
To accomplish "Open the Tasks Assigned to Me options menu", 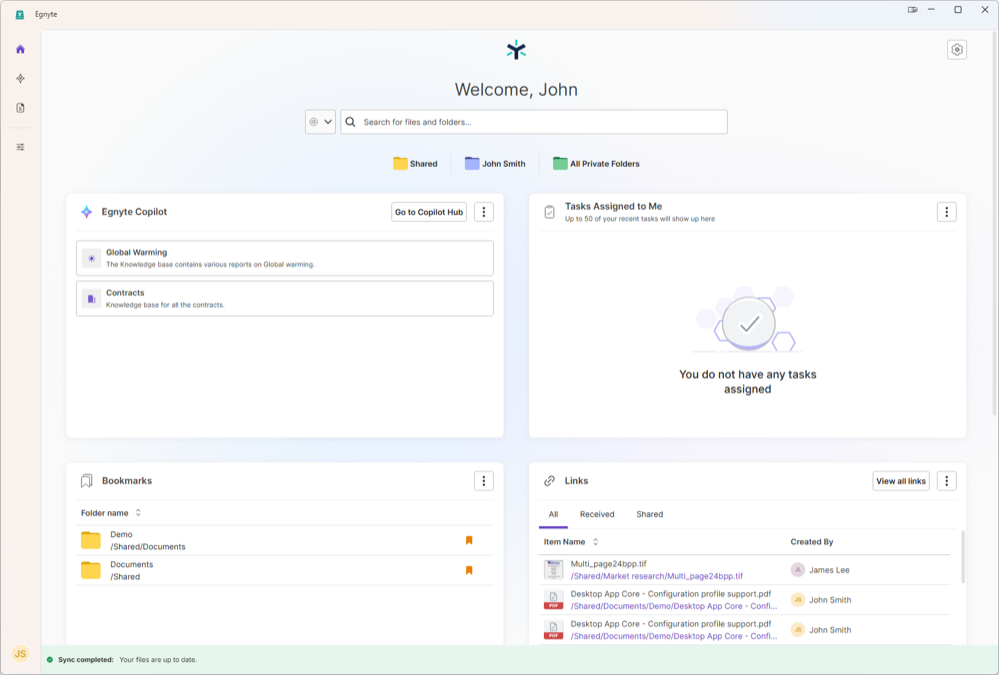I will 946,211.
